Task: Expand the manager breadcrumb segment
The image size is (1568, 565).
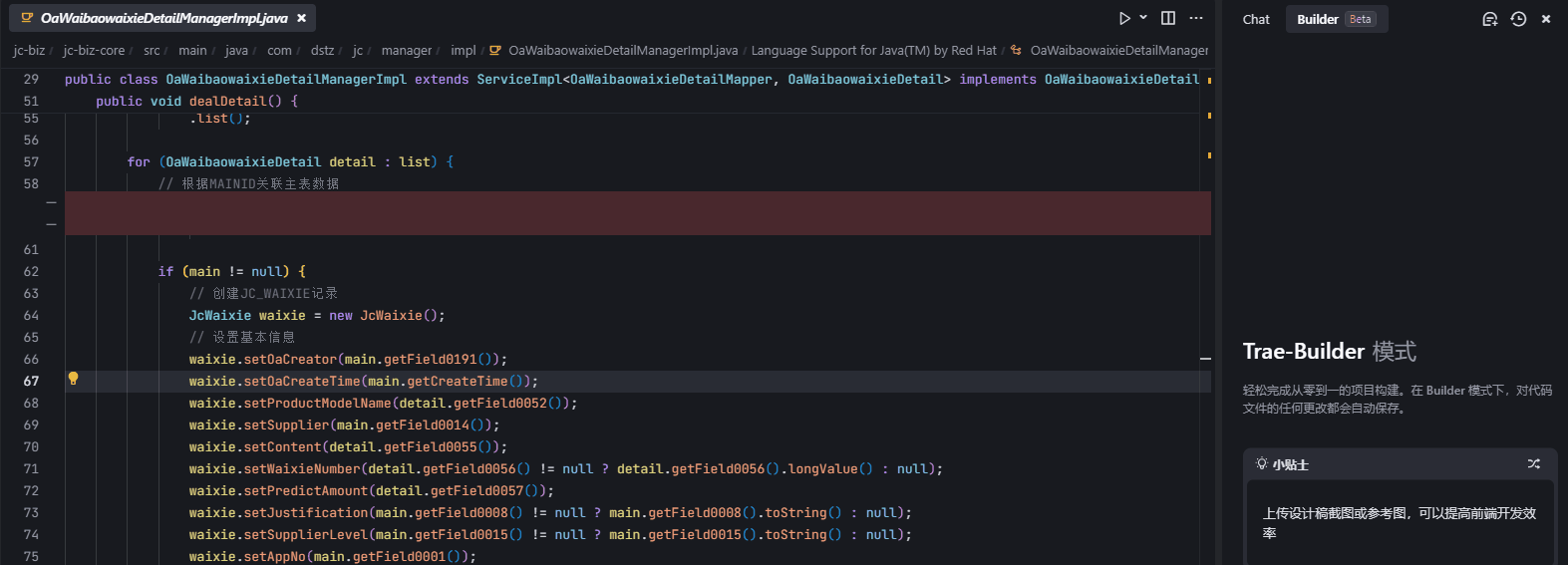Action: (406, 50)
